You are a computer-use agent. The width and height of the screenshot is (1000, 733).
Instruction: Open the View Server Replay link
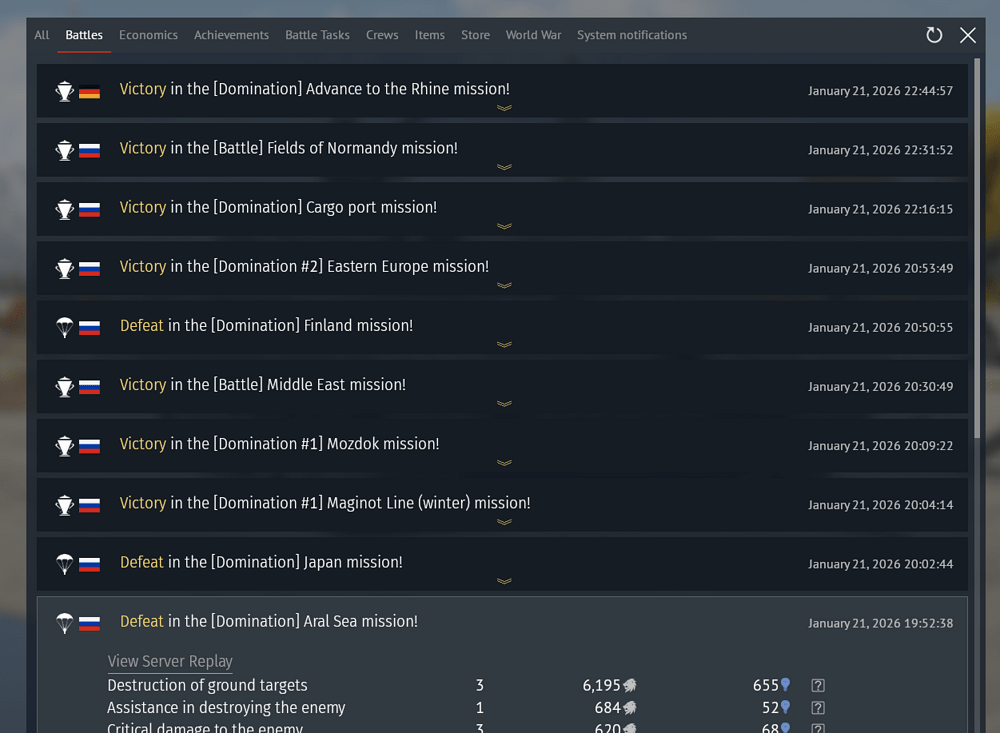pyautogui.click(x=170, y=661)
